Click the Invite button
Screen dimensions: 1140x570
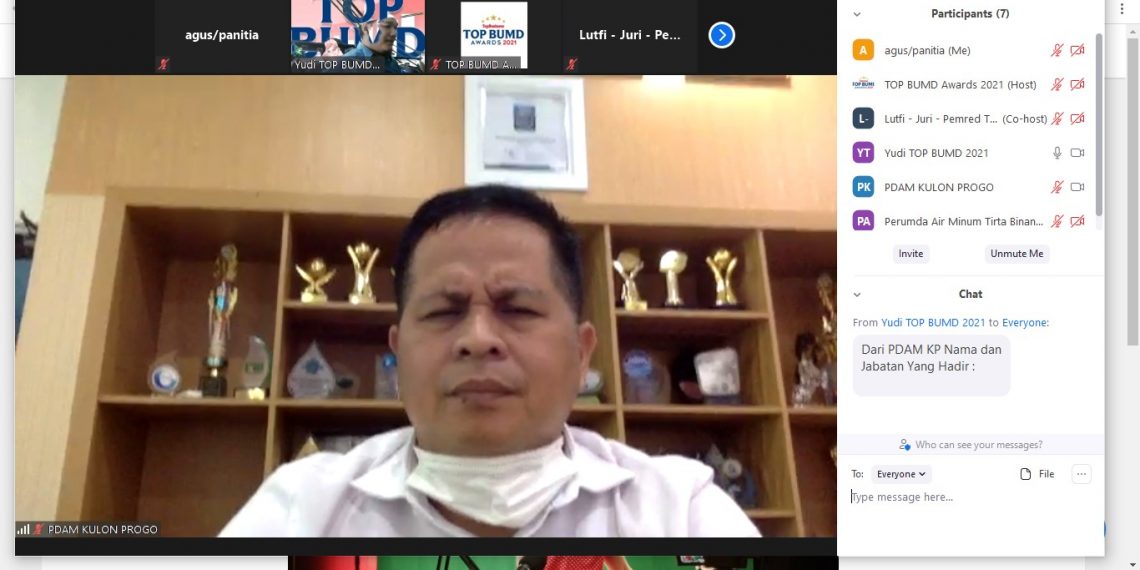(911, 254)
